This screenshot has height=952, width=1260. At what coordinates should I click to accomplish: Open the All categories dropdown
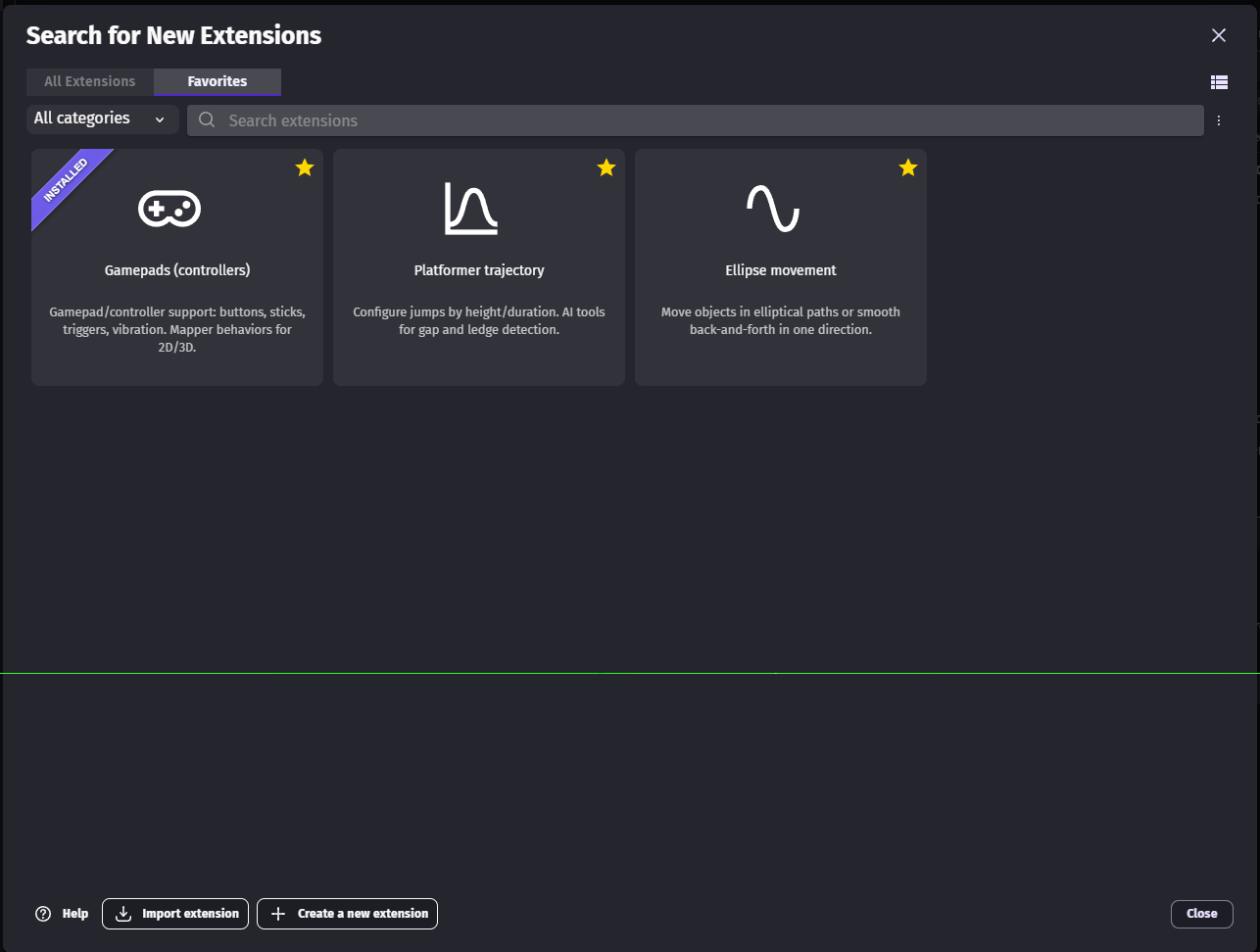[100, 119]
